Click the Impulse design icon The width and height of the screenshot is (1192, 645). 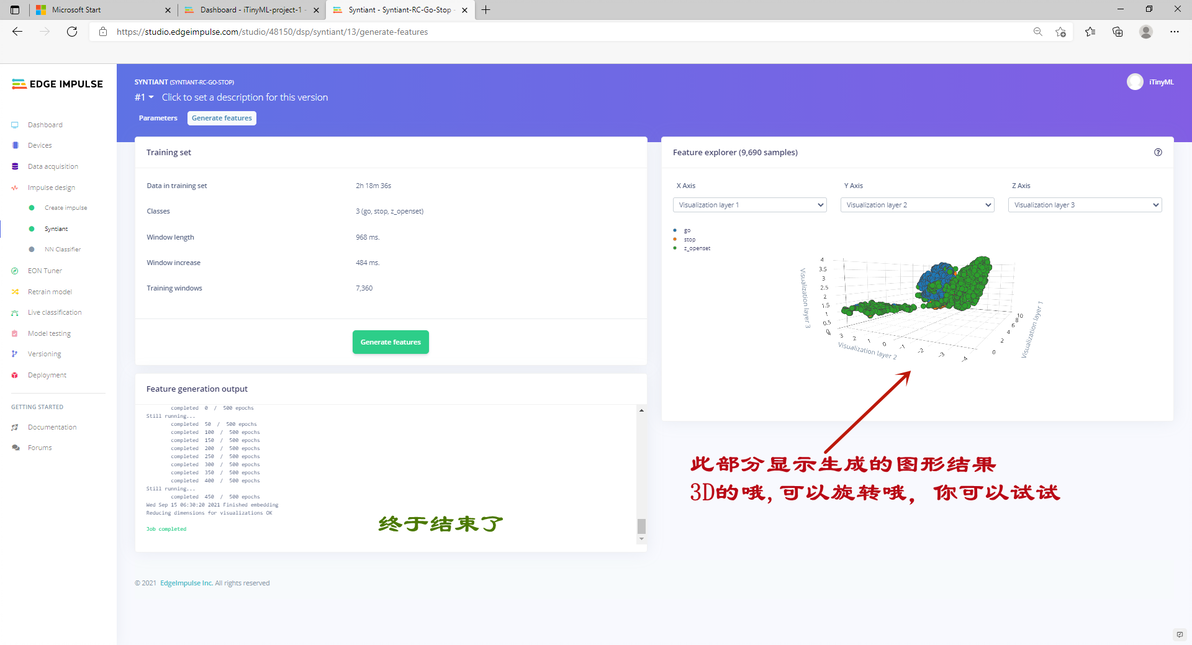[x=14, y=188]
